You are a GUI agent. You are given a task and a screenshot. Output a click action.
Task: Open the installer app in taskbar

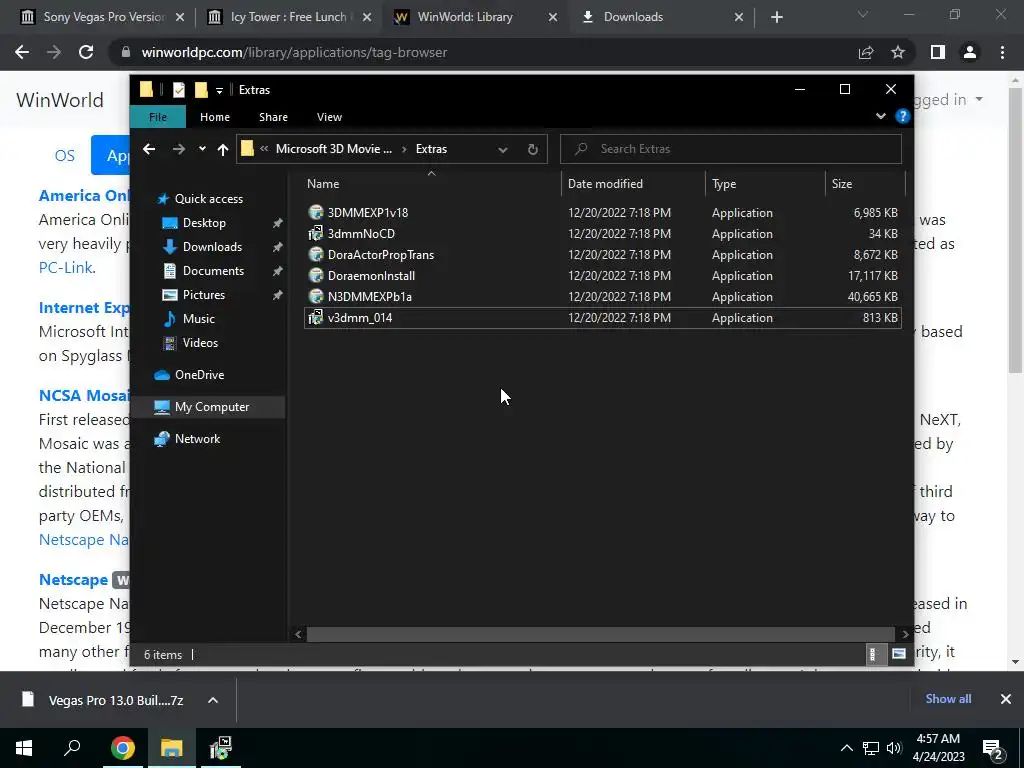pos(221,748)
